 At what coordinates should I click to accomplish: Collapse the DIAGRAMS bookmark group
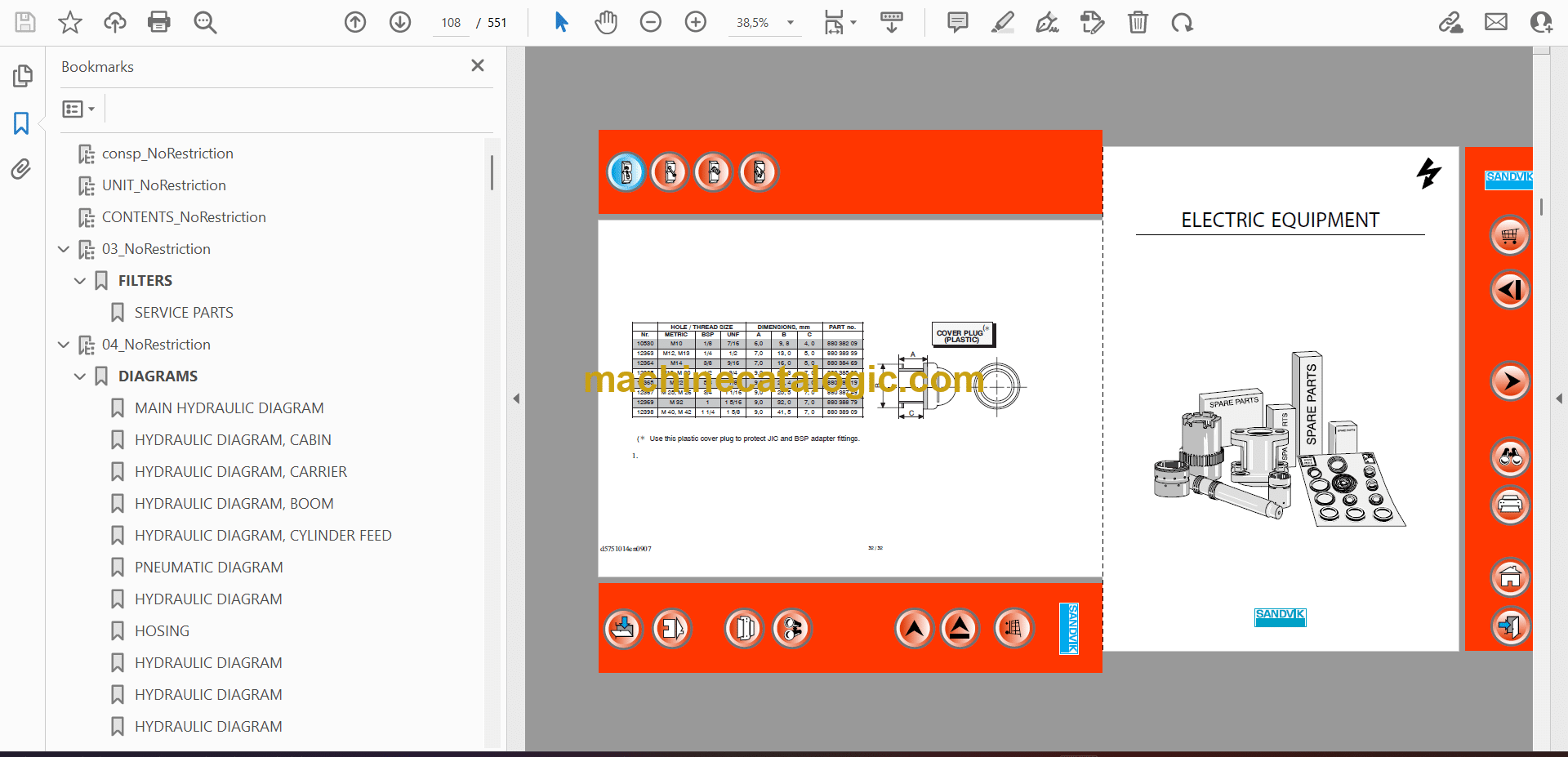[80, 376]
